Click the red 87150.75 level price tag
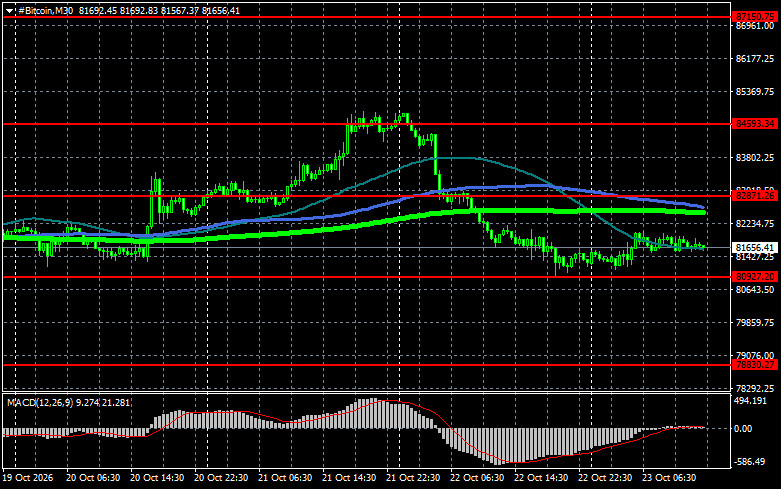 pos(755,16)
